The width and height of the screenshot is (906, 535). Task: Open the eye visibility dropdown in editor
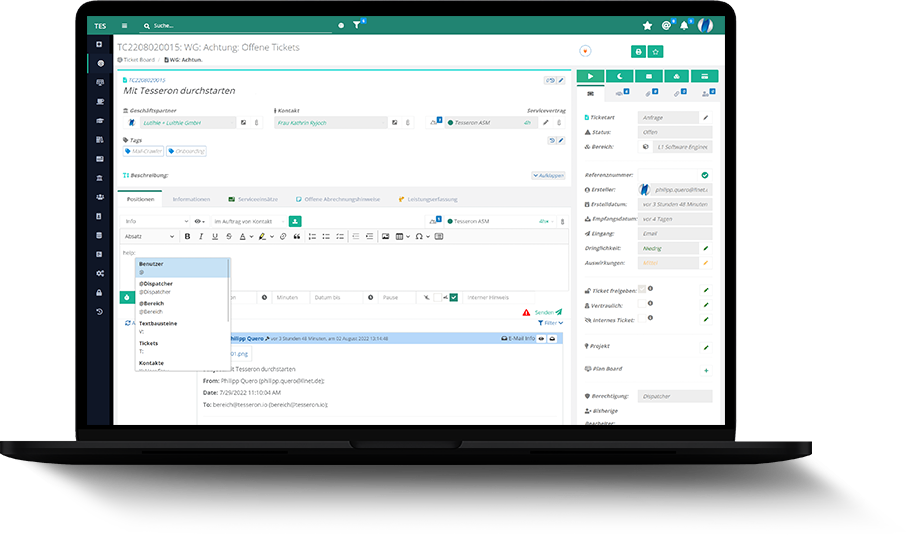199,221
